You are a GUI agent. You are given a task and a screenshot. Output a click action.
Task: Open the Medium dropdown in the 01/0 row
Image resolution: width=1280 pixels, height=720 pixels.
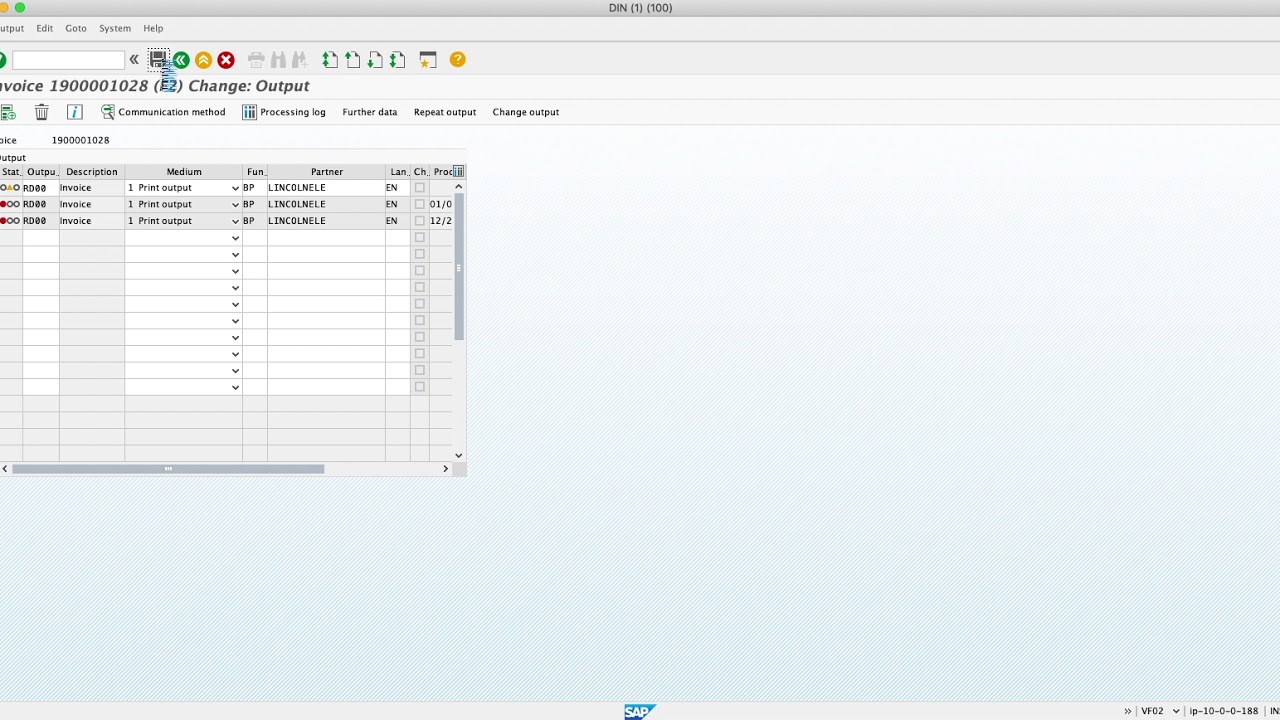[x=235, y=205]
